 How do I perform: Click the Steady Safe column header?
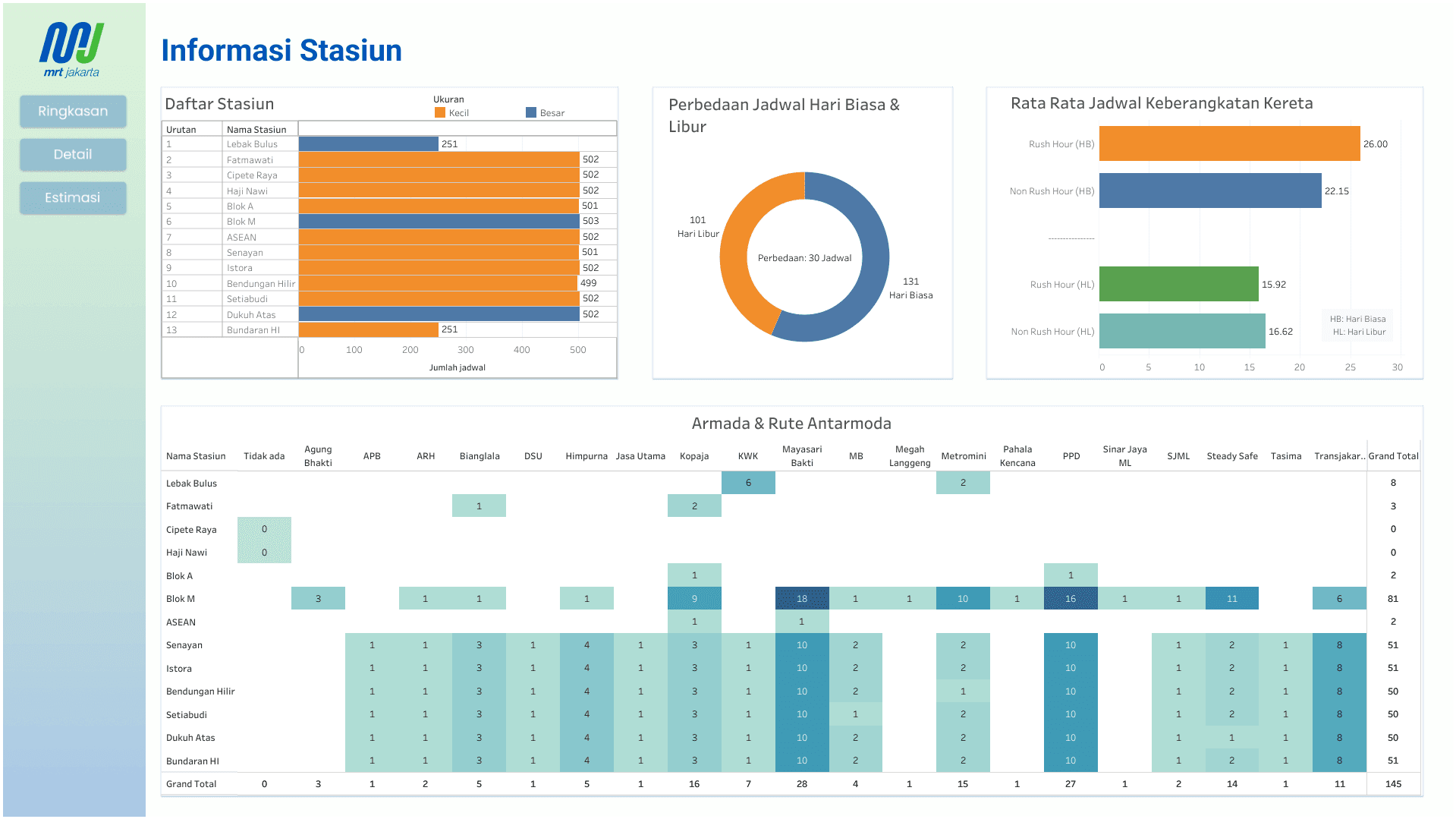pos(1232,456)
